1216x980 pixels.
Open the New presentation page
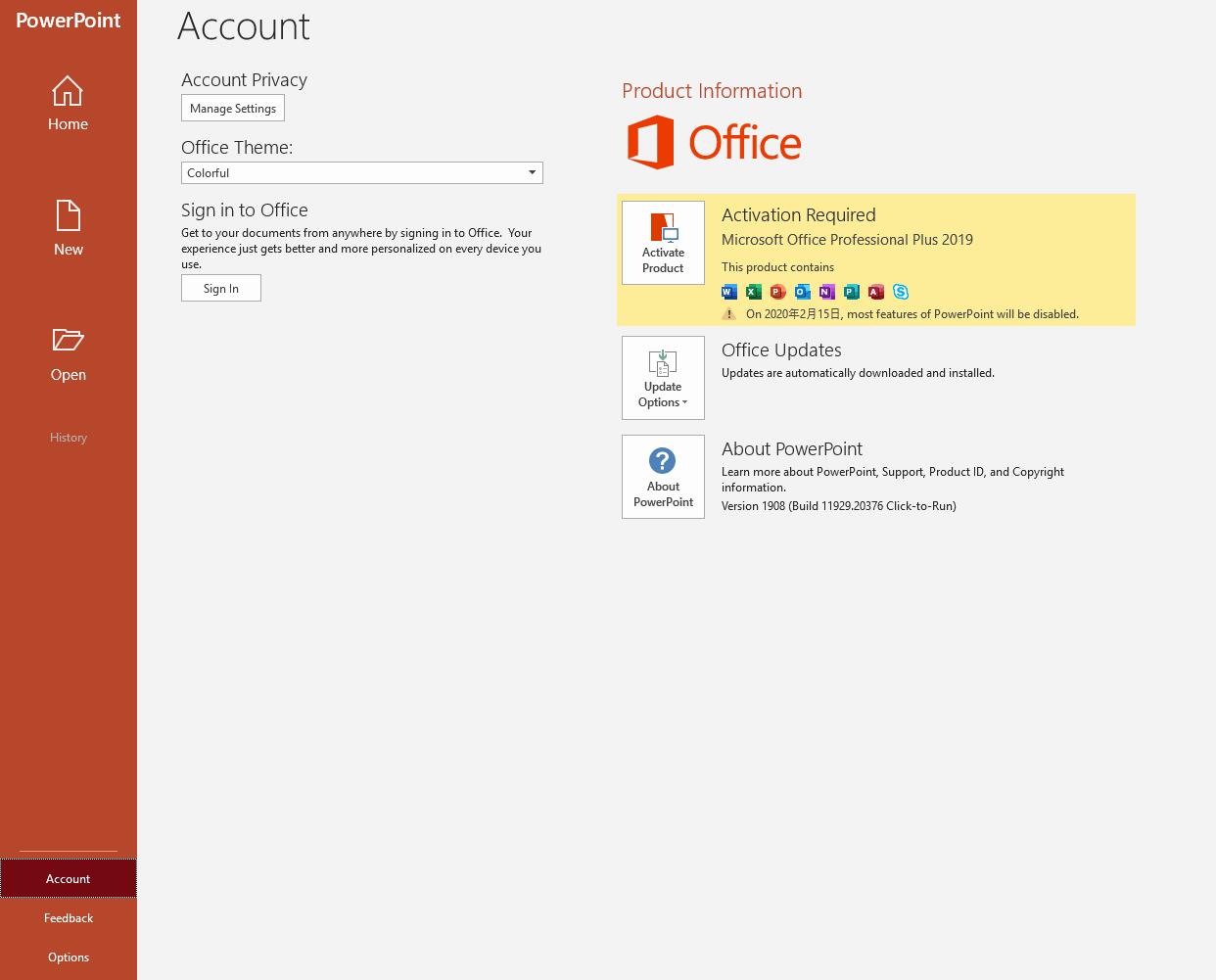68,228
